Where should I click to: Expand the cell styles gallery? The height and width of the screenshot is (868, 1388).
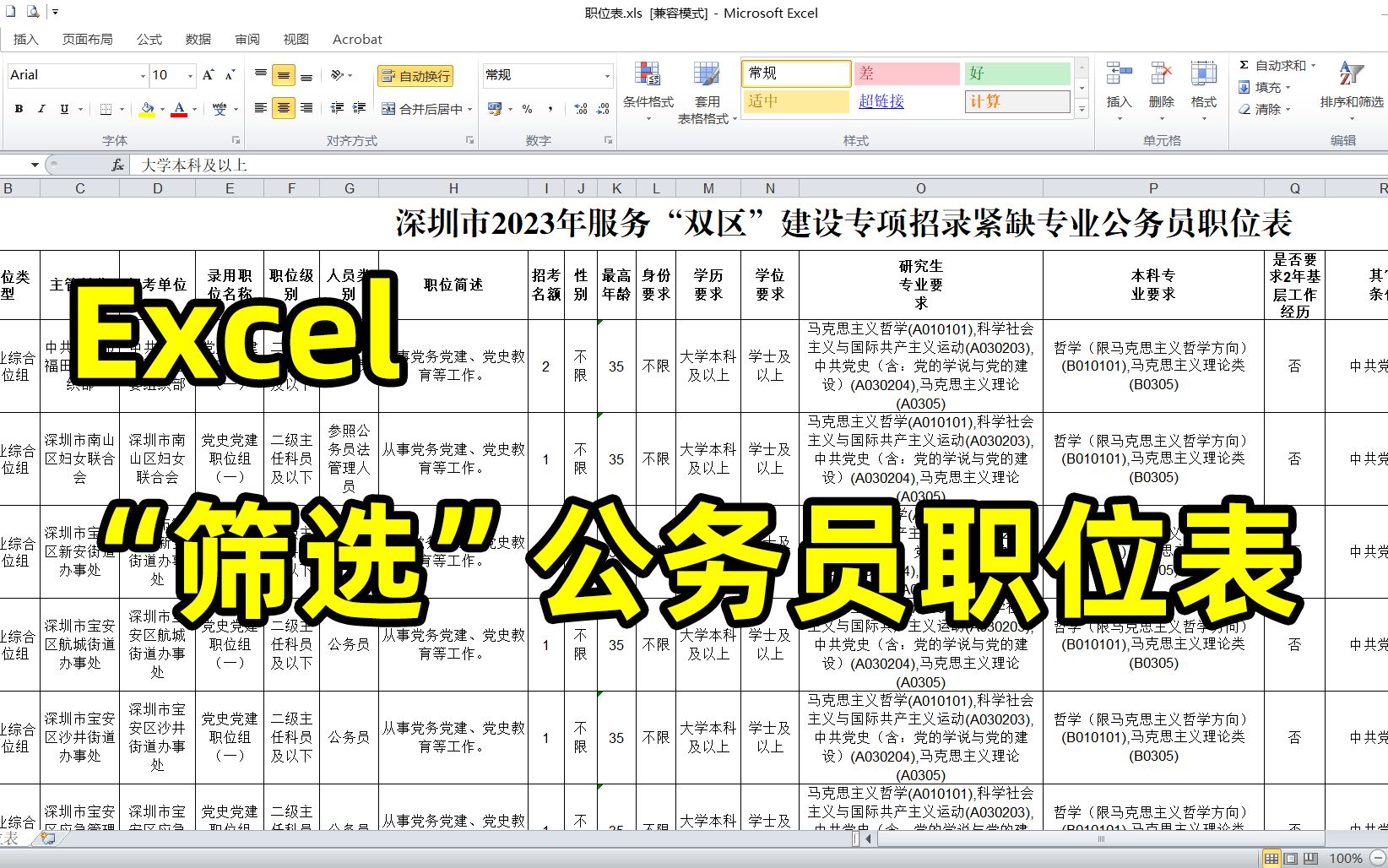(1082, 108)
